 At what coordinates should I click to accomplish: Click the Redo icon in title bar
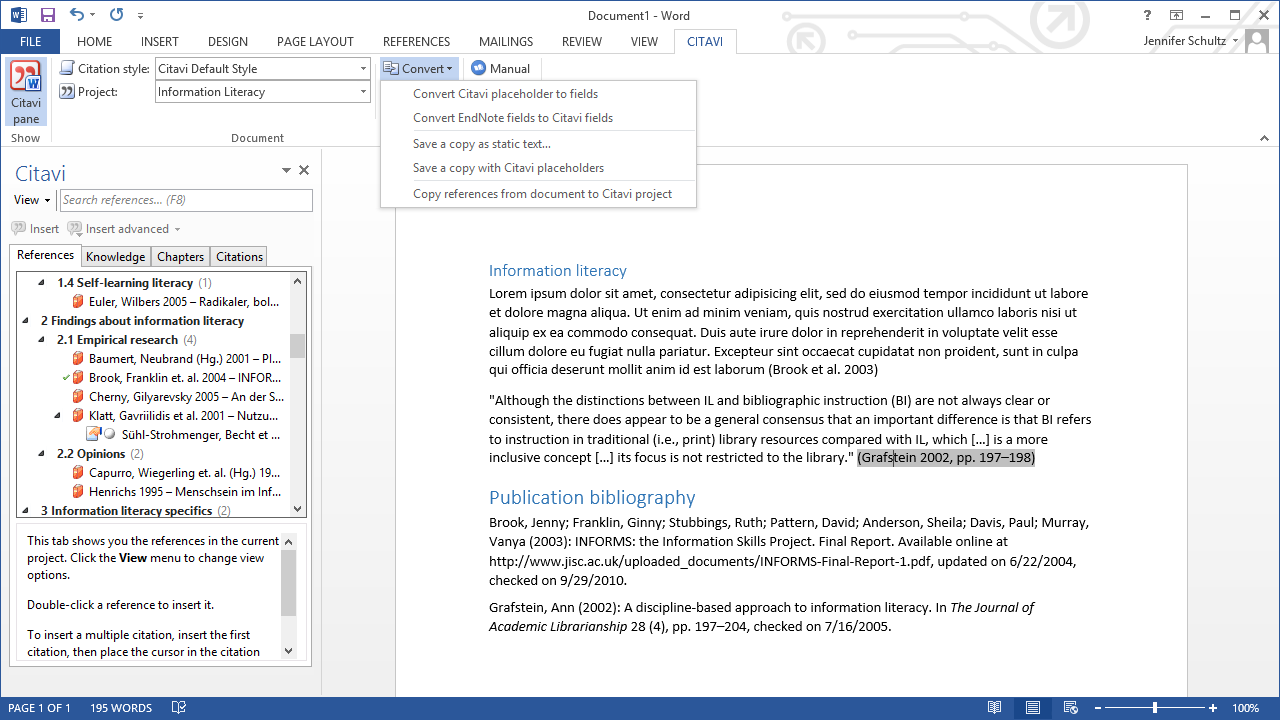[116, 15]
